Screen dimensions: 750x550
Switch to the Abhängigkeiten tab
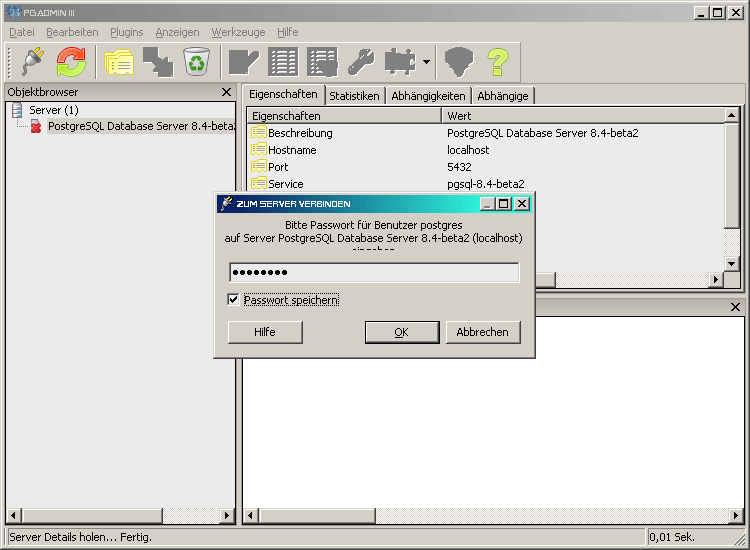point(428,96)
